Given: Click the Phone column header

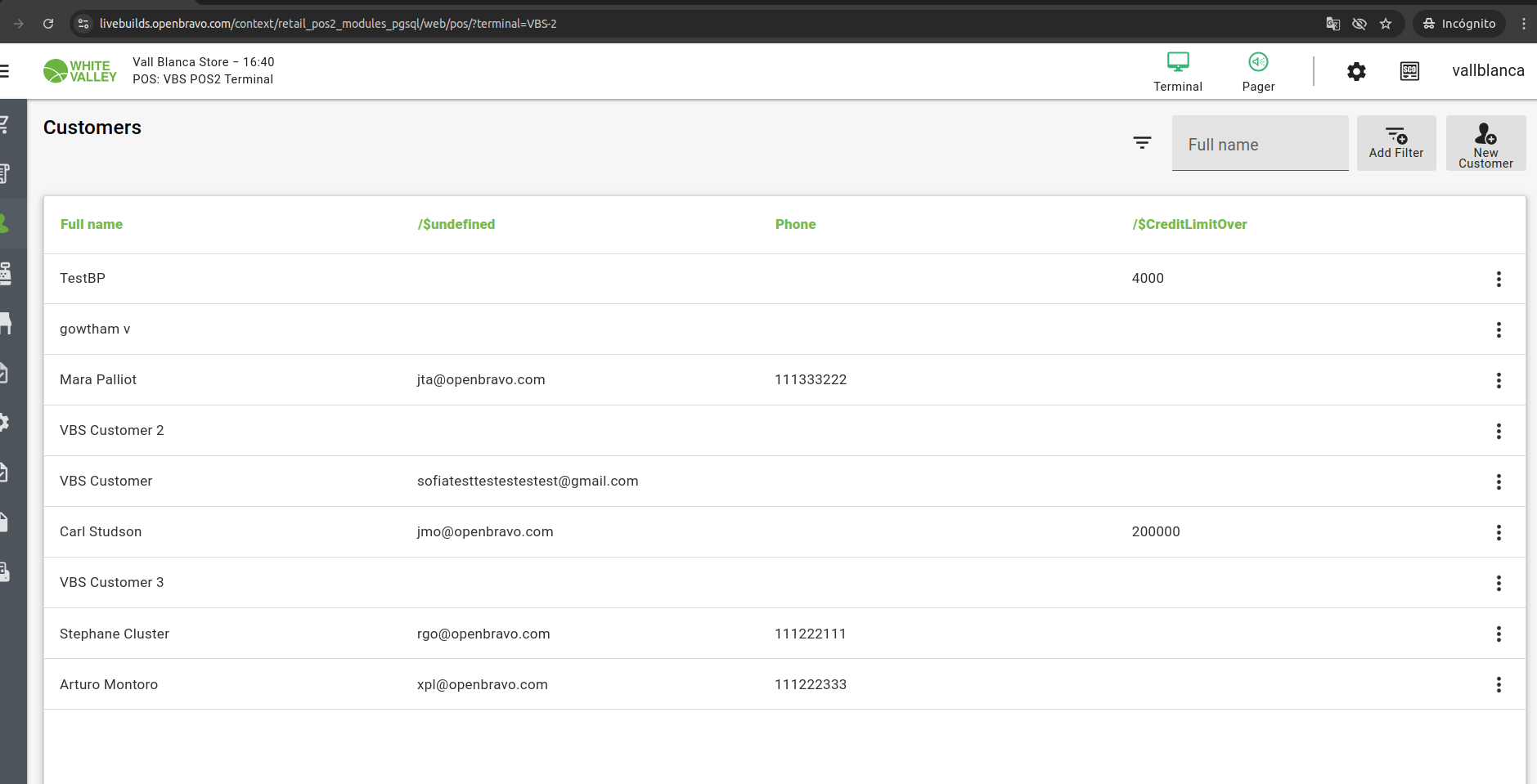Looking at the screenshot, I should (x=795, y=225).
